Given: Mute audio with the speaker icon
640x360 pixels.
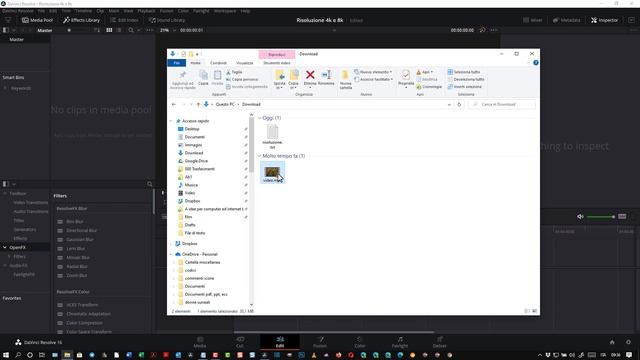Looking at the screenshot, I should point(580,217).
